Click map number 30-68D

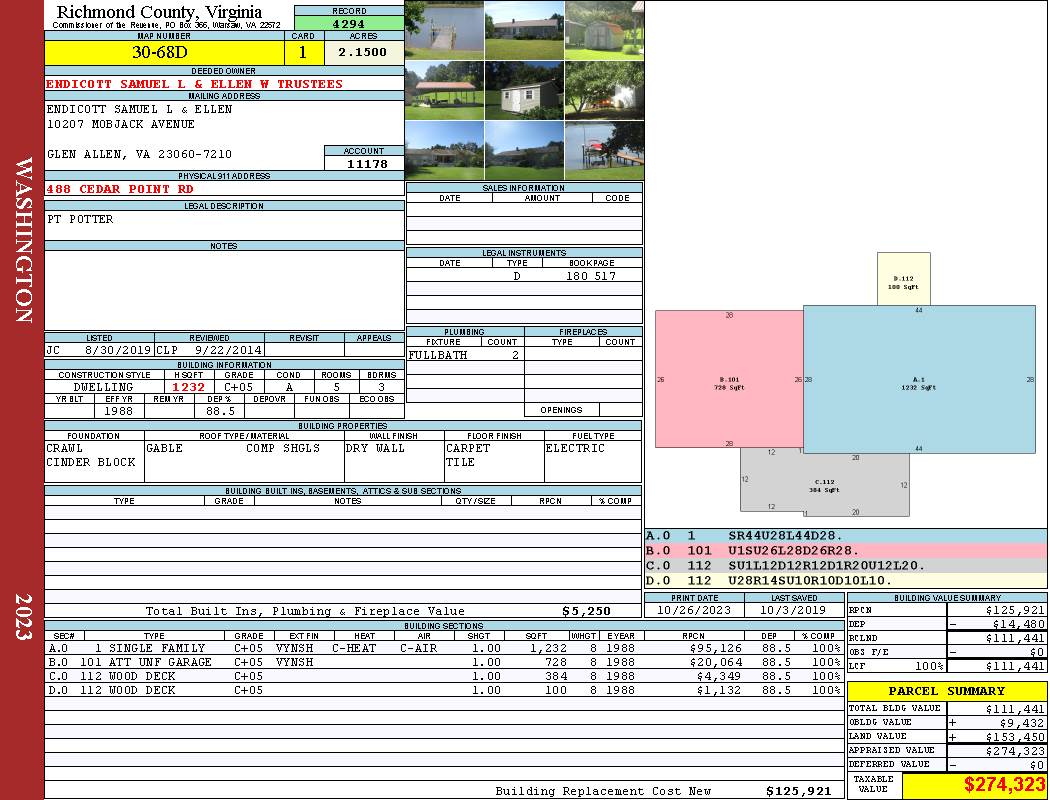(x=160, y=52)
